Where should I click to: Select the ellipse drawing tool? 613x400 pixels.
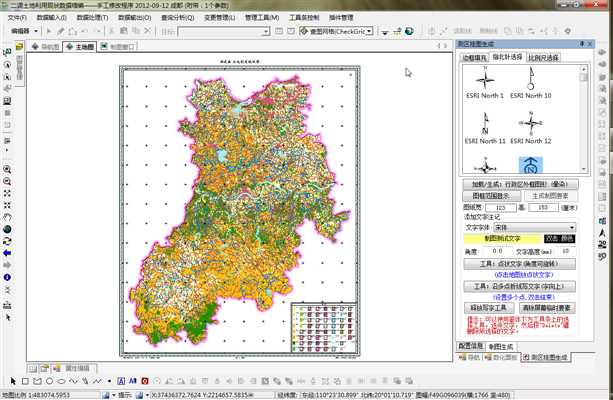click(61, 381)
